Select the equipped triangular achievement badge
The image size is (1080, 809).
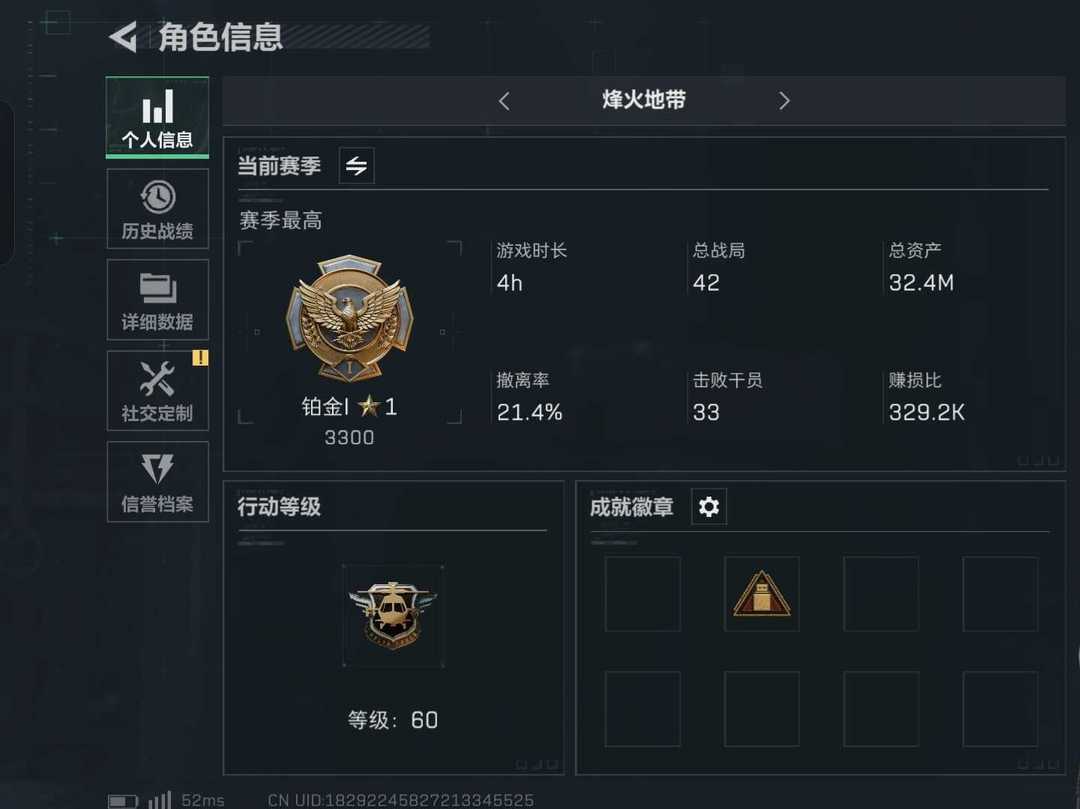click(762, 593)
